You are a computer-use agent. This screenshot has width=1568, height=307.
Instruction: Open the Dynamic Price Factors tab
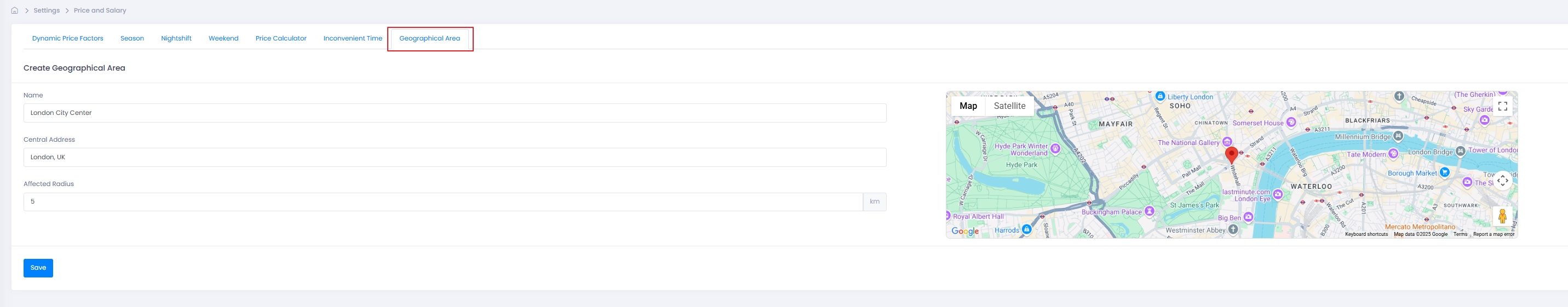pyautogui.click(x=67, y=38)
